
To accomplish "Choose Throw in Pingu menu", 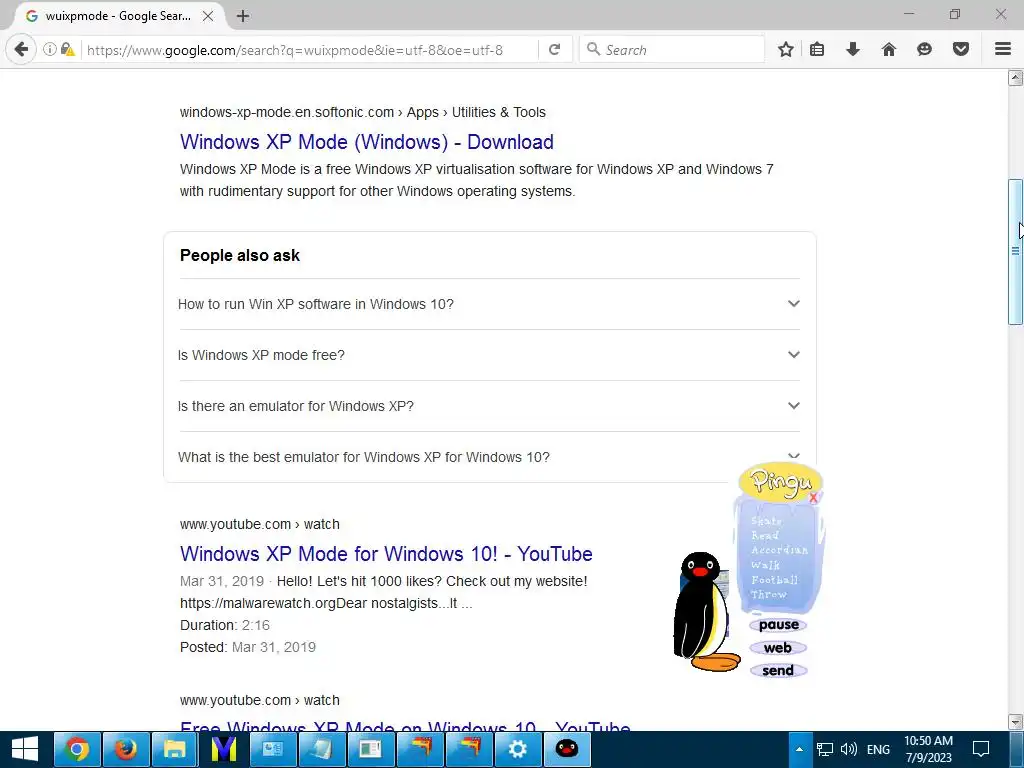I will (769, 594).
